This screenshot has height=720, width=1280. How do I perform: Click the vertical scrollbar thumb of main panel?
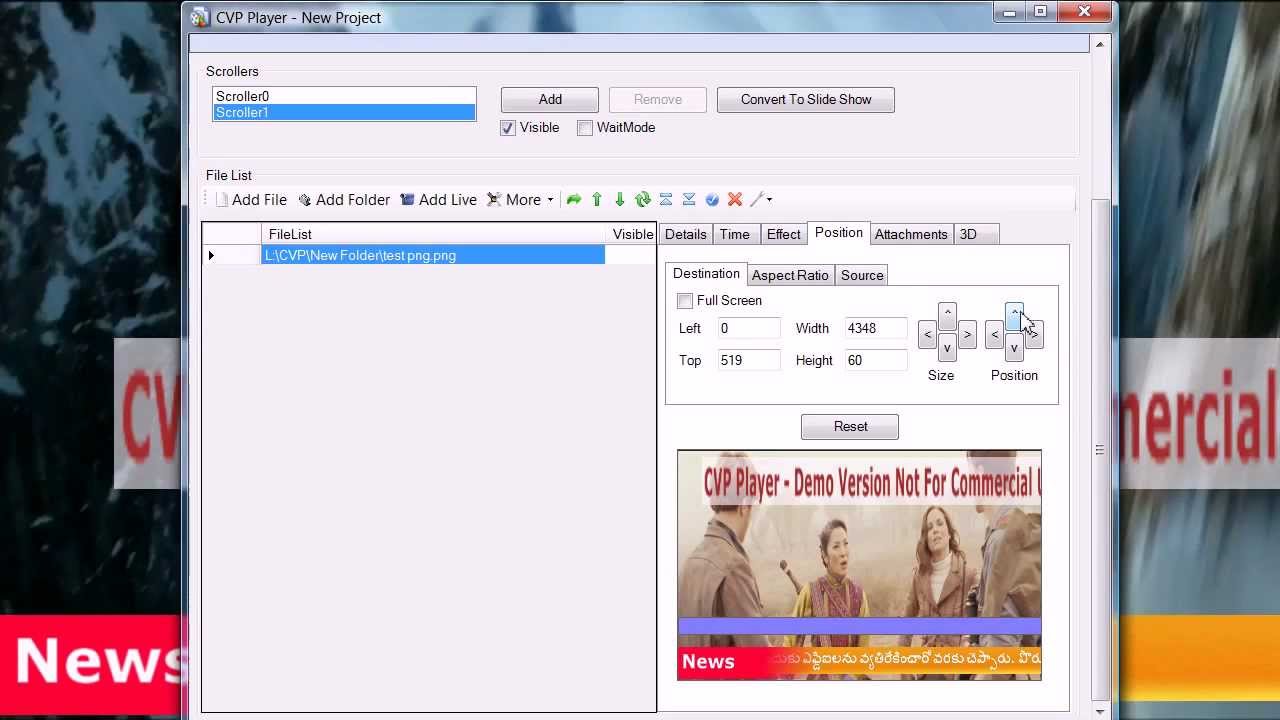[x=1100, y=450]
